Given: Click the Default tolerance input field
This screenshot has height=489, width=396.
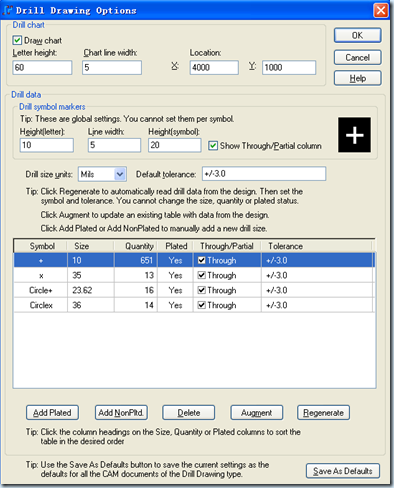Looking at the screenshot, I should (x=264, y=174).
